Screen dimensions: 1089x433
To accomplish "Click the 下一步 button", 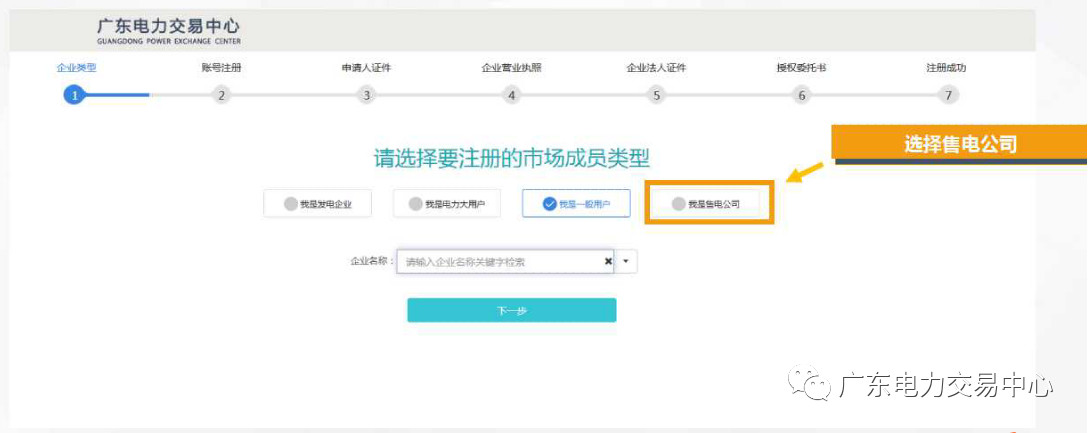I will (x=511, y=311).
